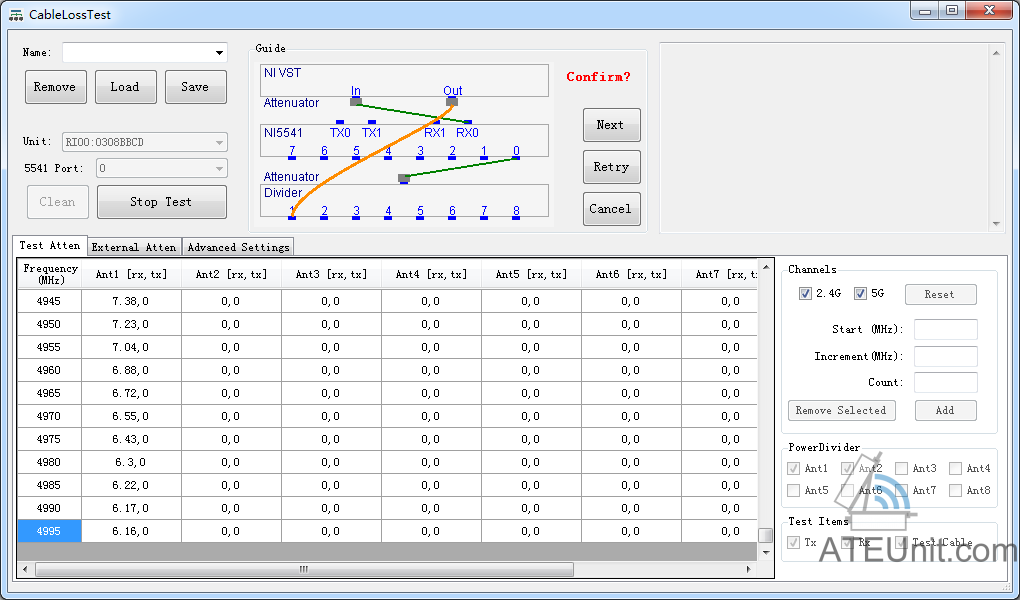Uncheck the 2.4G channel checkbox
The image size is (1020, 600).
[x=805, y=294]
